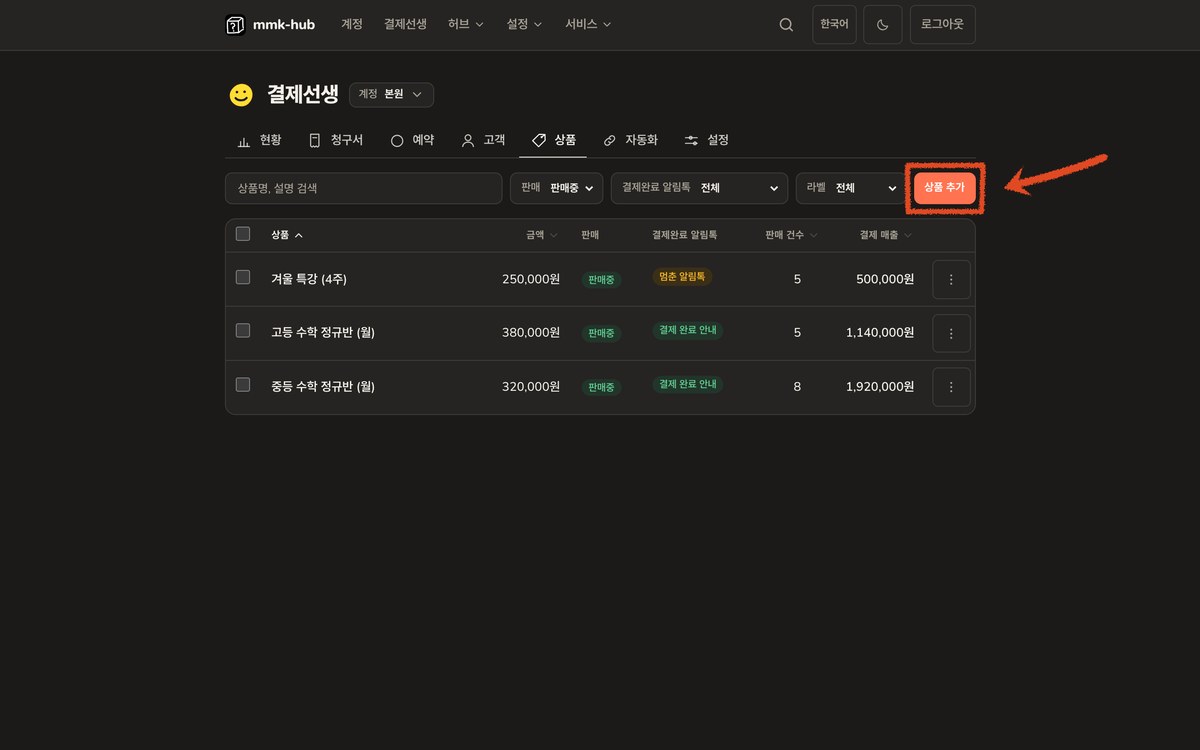The image size is (1200, 750).
Task: Switch to the 고객 tab
Action: point(483,140)
